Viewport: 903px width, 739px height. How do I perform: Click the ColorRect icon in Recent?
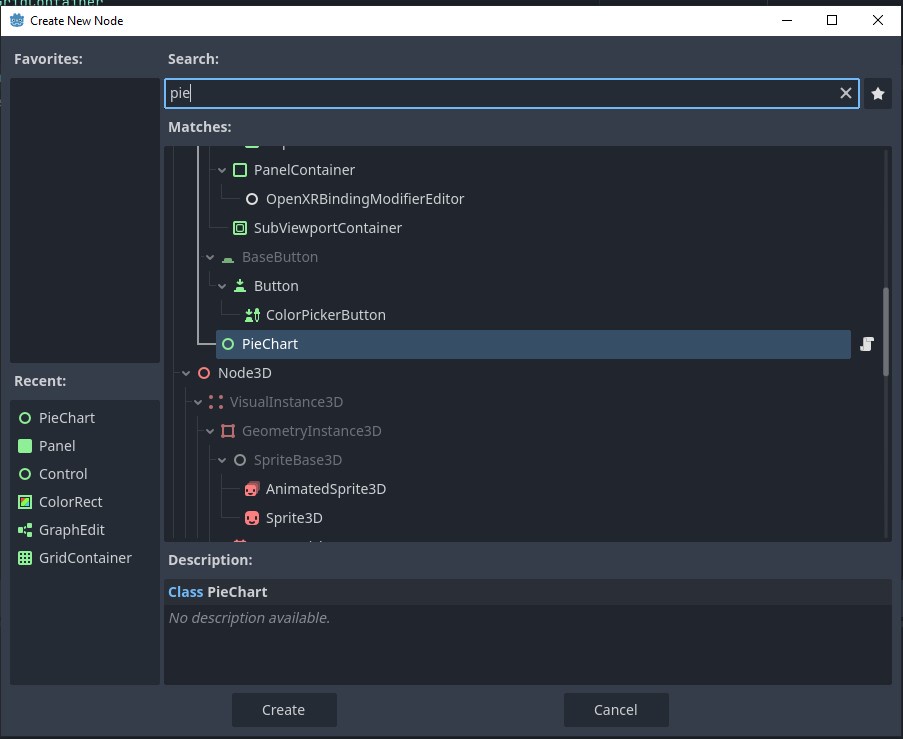(24, 501)
